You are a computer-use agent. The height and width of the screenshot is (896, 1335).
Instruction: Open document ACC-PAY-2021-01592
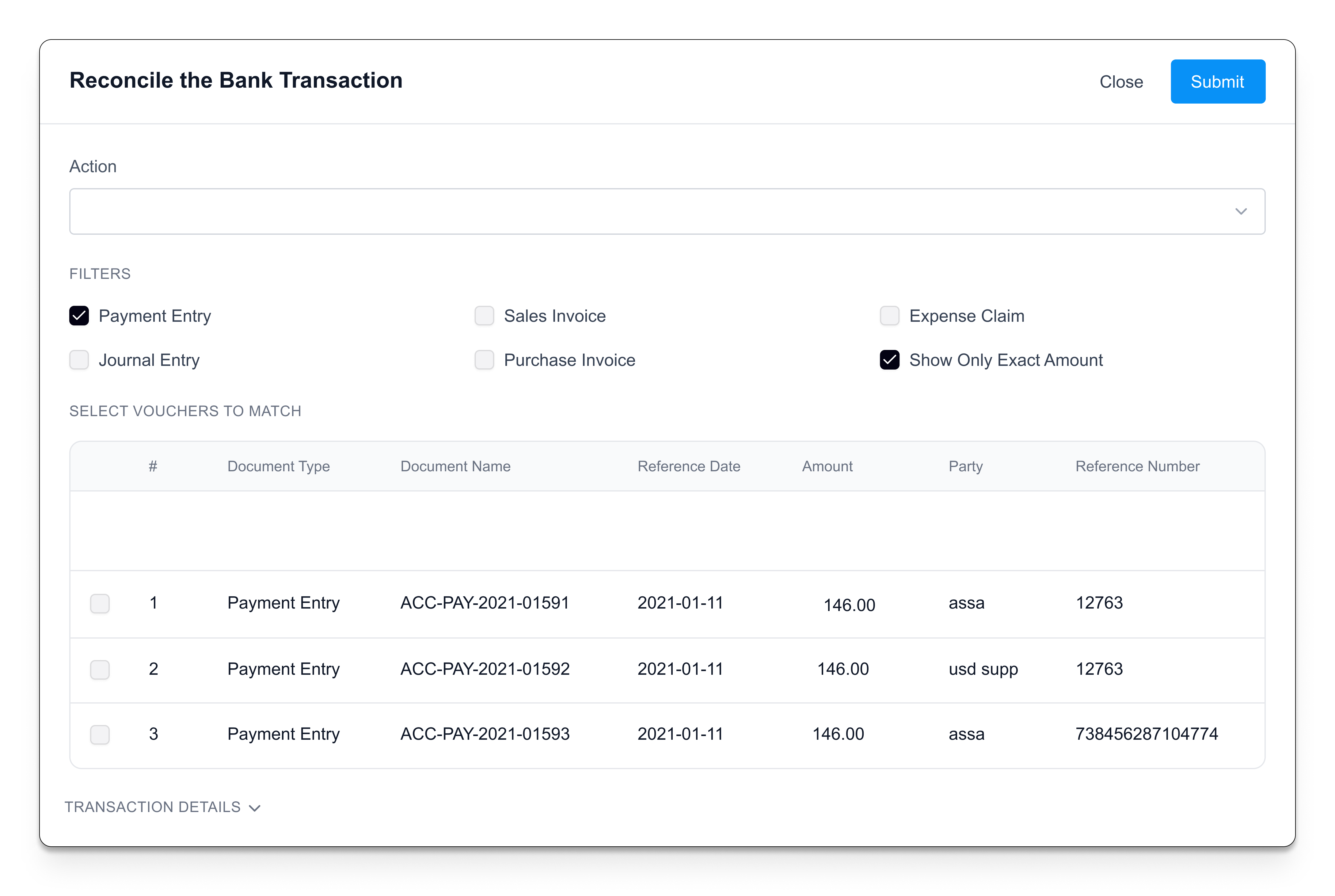point(484,669)
